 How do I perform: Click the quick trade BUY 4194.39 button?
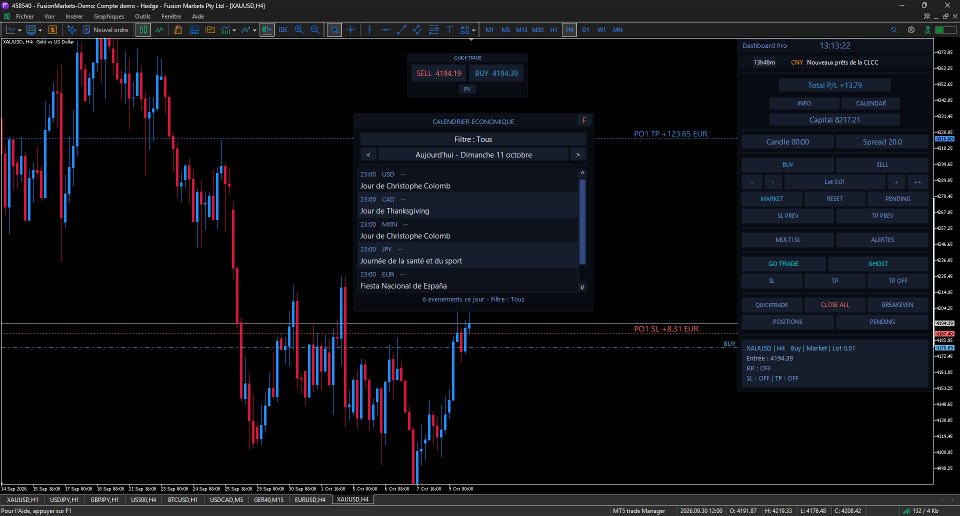pyautogui.click(x=497, y=73)
